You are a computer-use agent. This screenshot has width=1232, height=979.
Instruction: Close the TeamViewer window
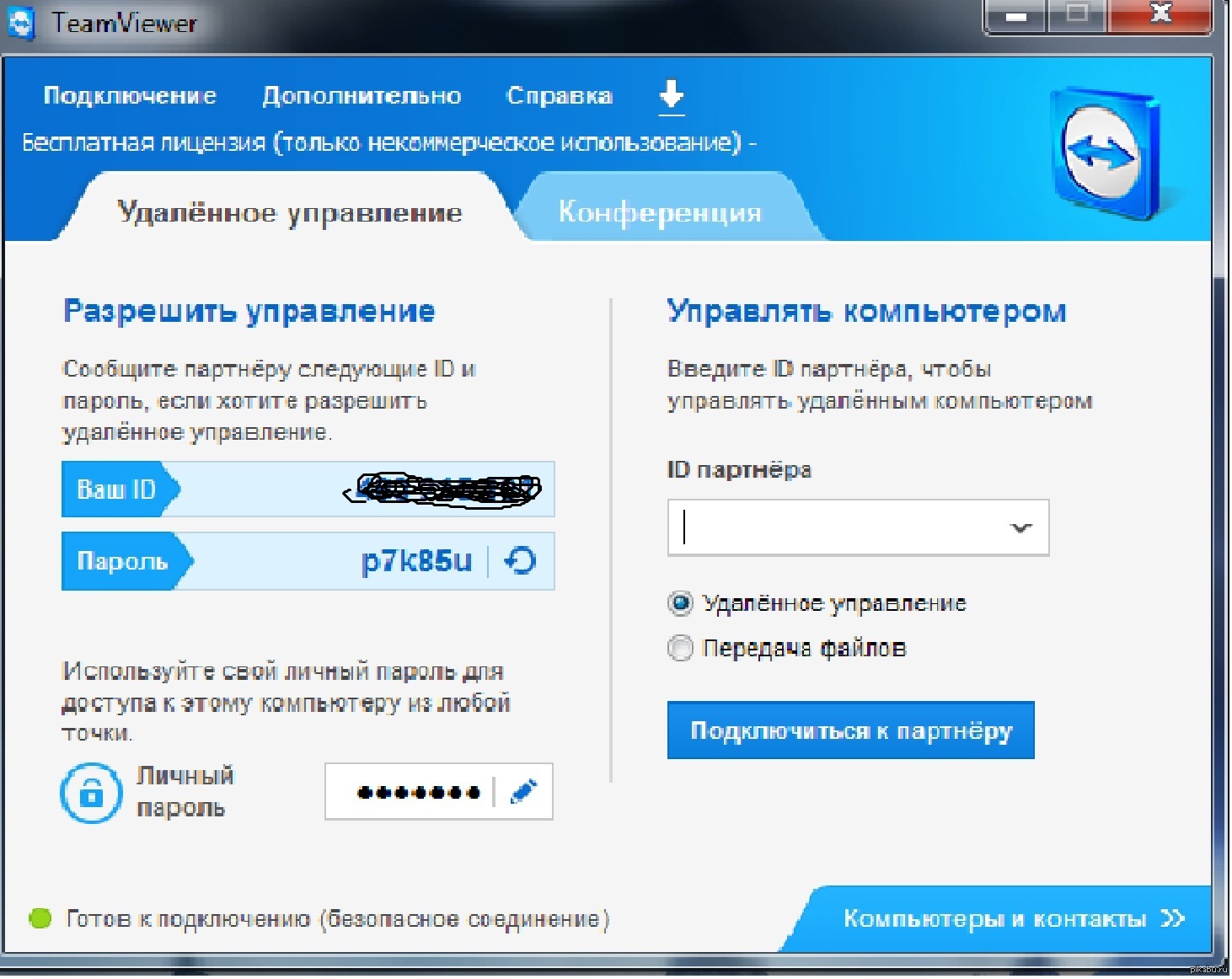pyautogui.click(x=1160, y=15)
